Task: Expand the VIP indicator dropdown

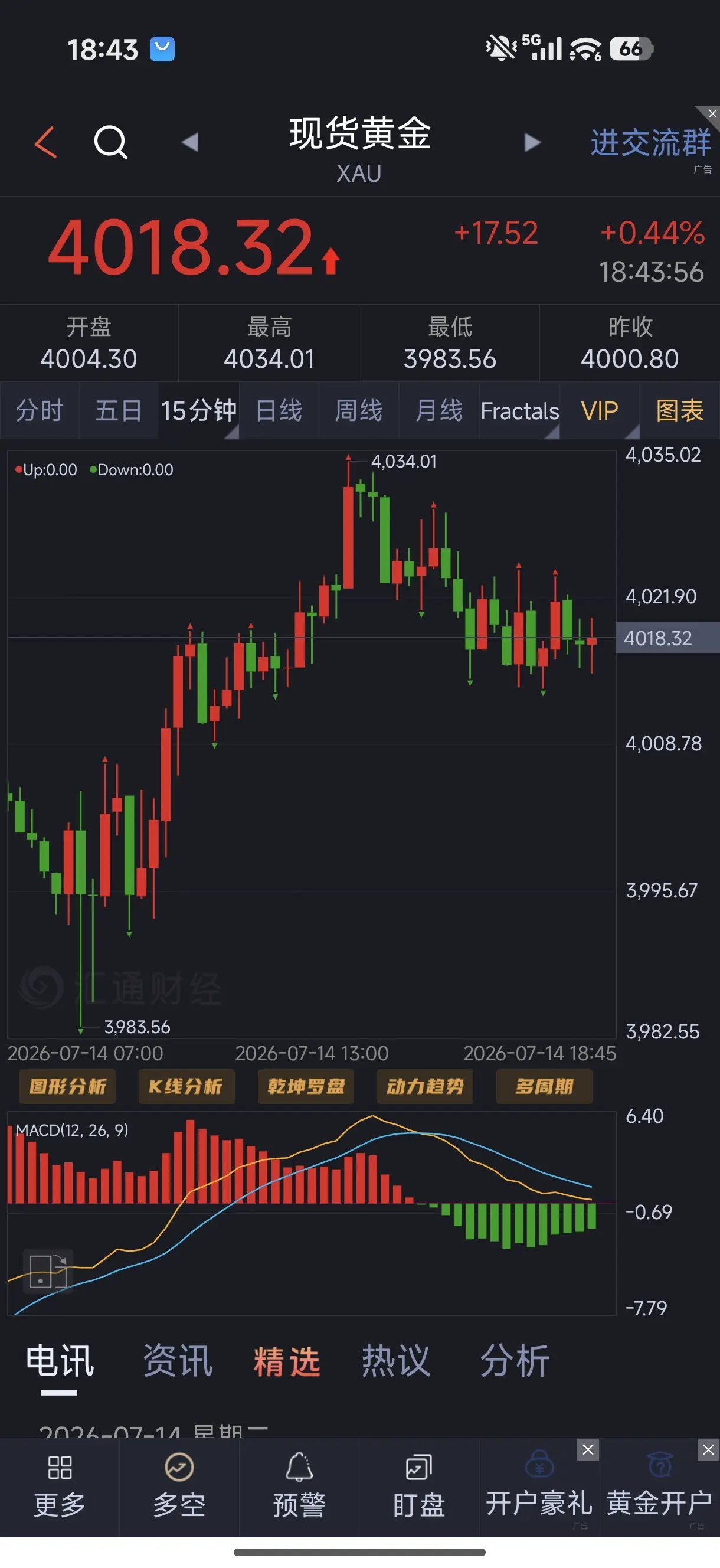Action: tap(600, 410)
